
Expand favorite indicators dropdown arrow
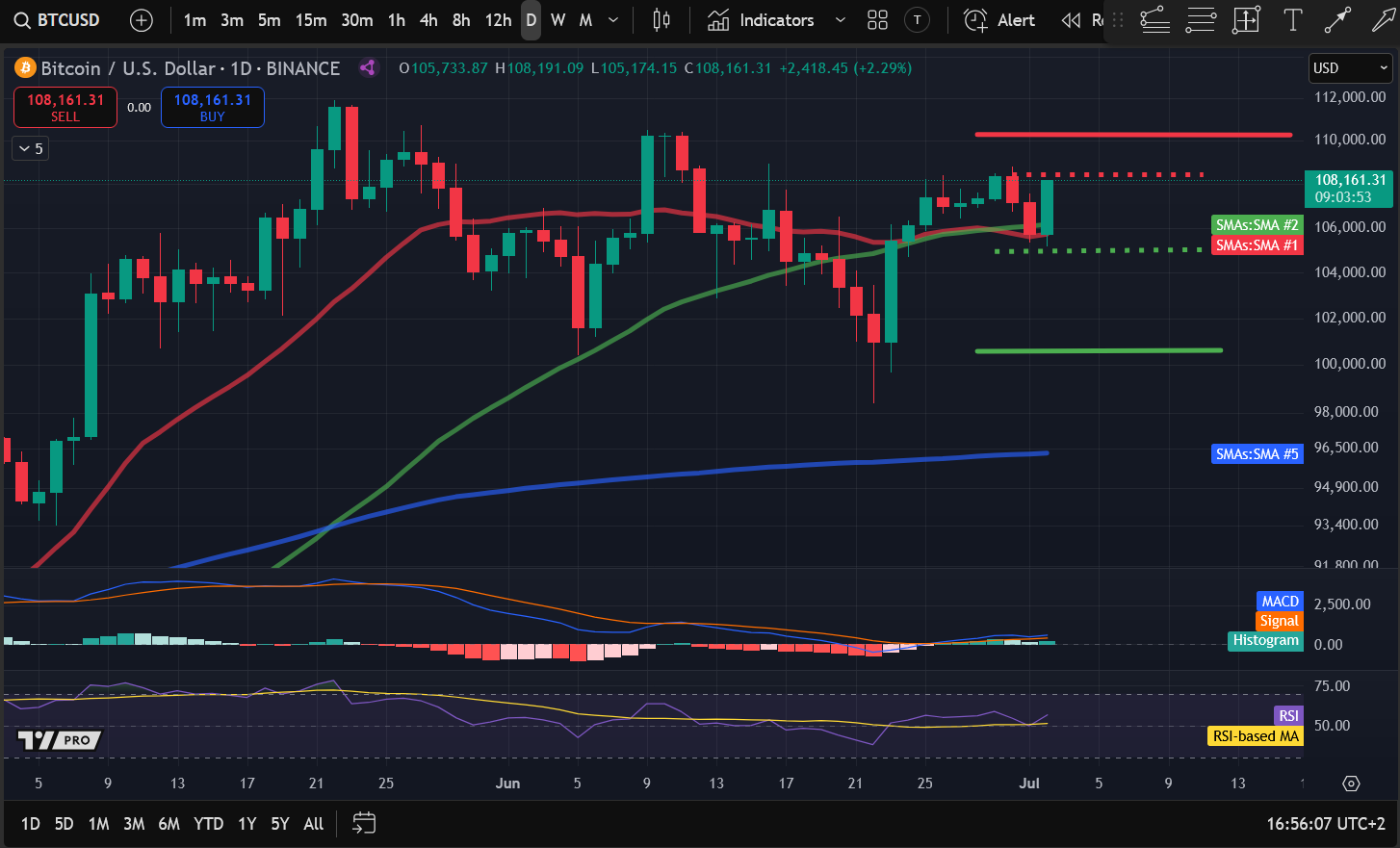point(840,20)
